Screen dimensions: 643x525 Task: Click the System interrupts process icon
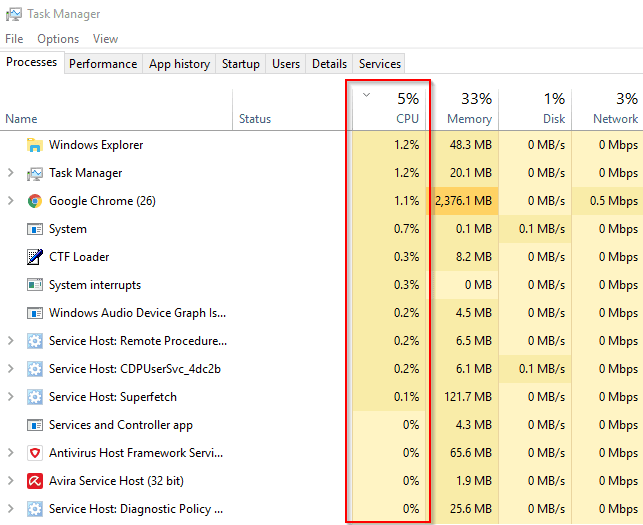coord(35,285)
